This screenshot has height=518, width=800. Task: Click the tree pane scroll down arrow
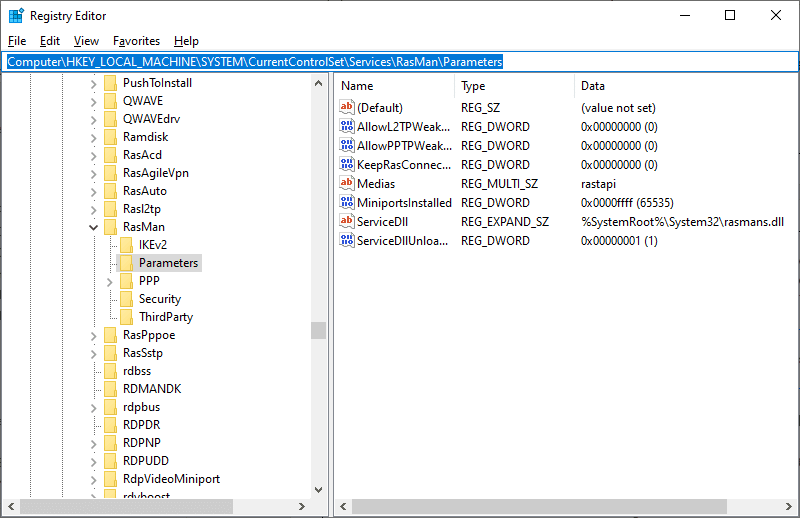[x=318, y=490]
